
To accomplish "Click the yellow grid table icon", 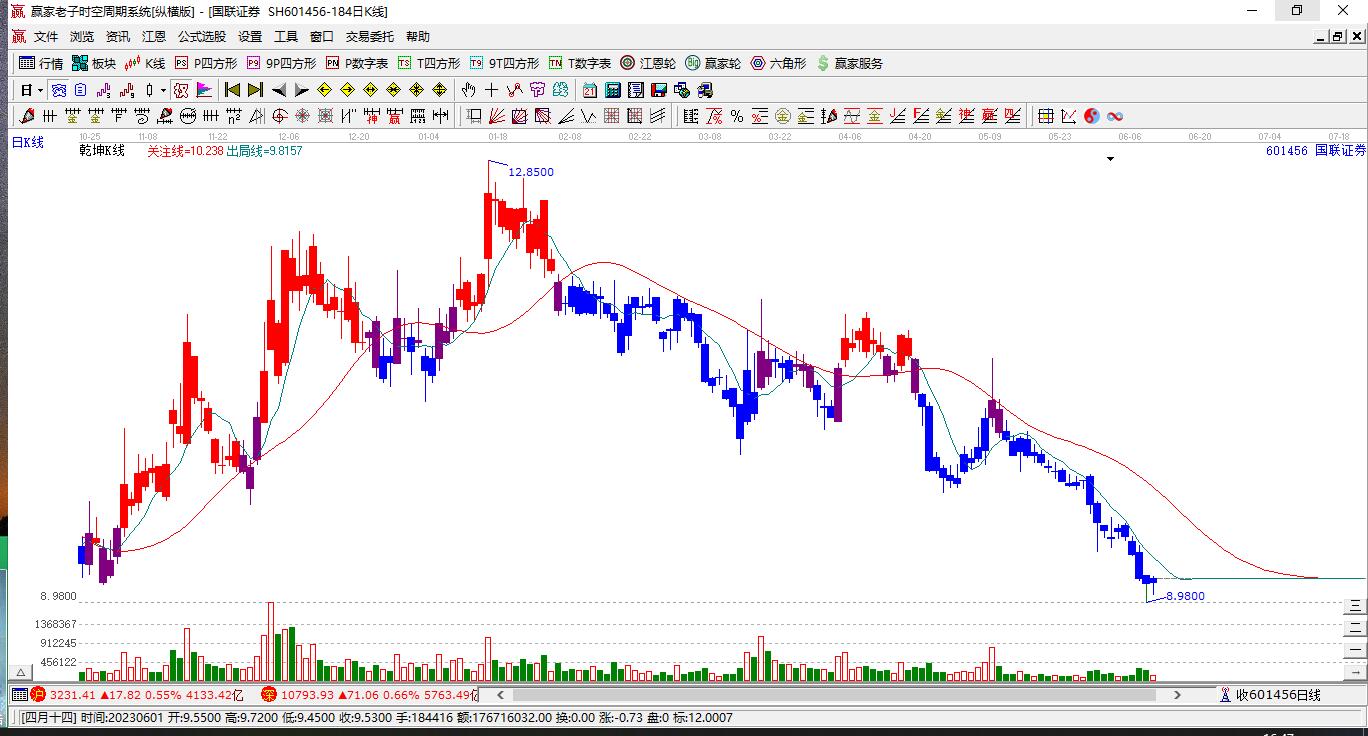I will (1046, 116).
